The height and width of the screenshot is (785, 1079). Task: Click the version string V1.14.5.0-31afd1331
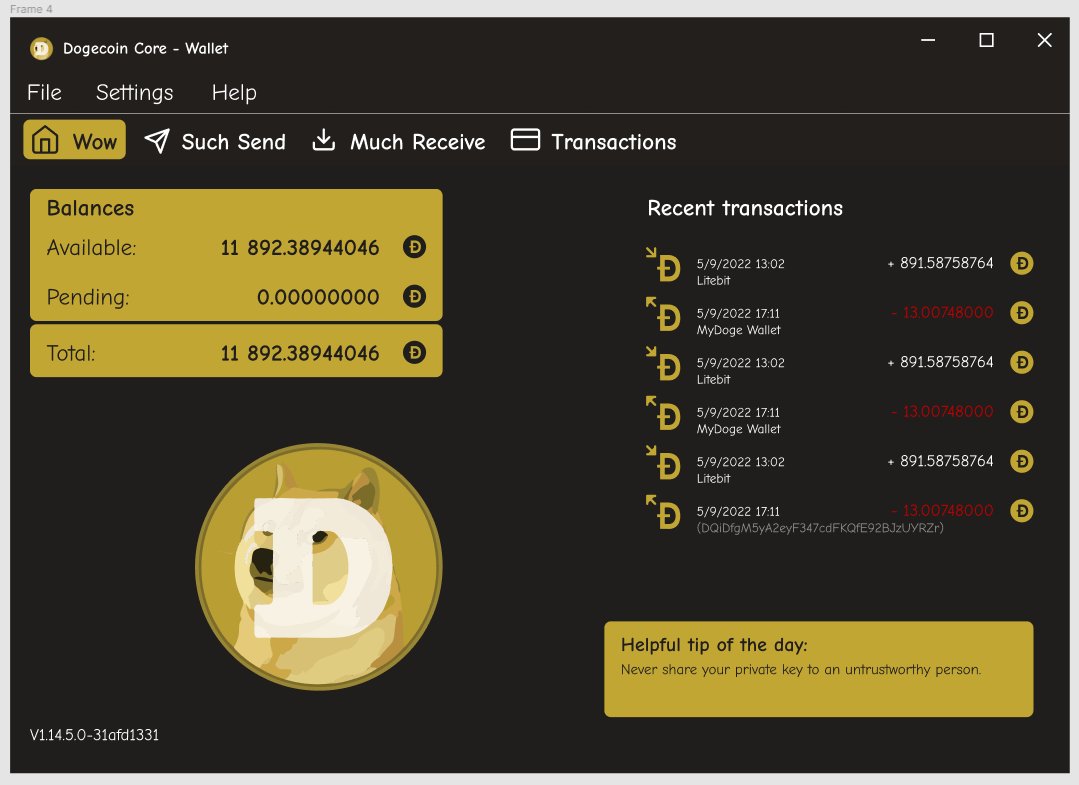coord(94,735)
